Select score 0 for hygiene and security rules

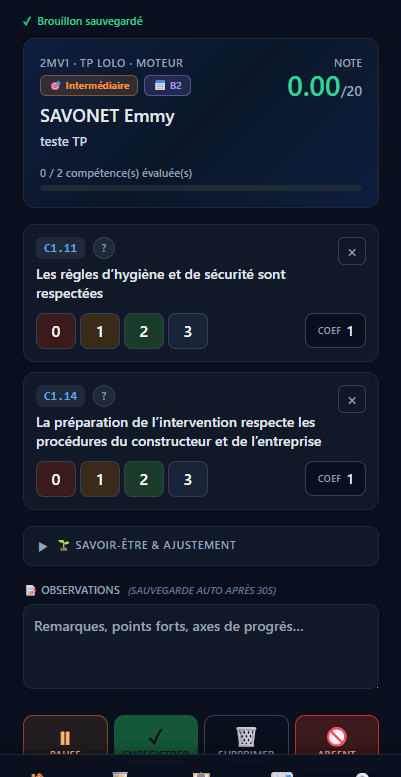pos(56,331)
